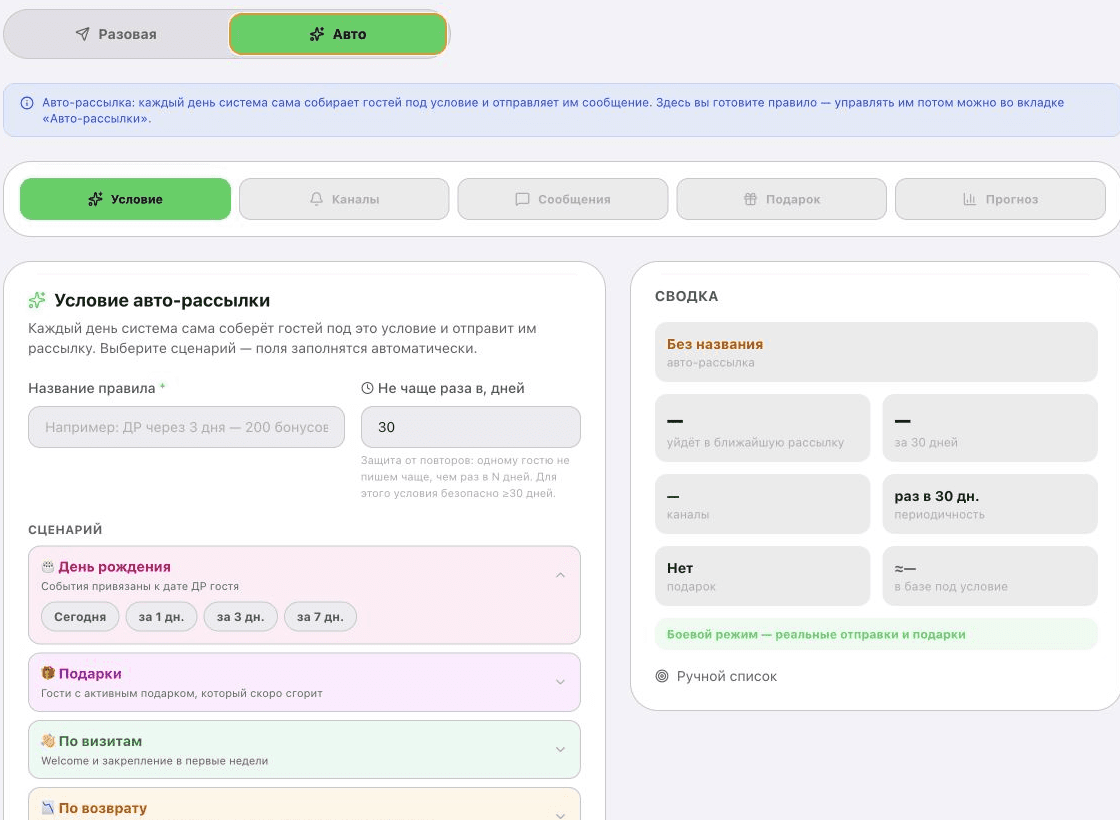Click the sparkle icon on Условие tab
Image resolution: width=1120 pixels, height=820 pixels.
95,199
